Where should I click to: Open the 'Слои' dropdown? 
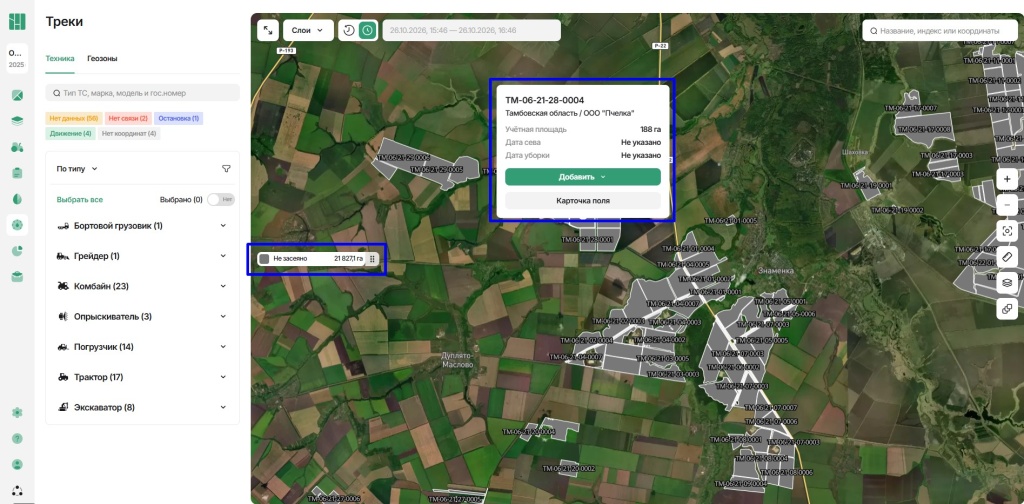308,30
